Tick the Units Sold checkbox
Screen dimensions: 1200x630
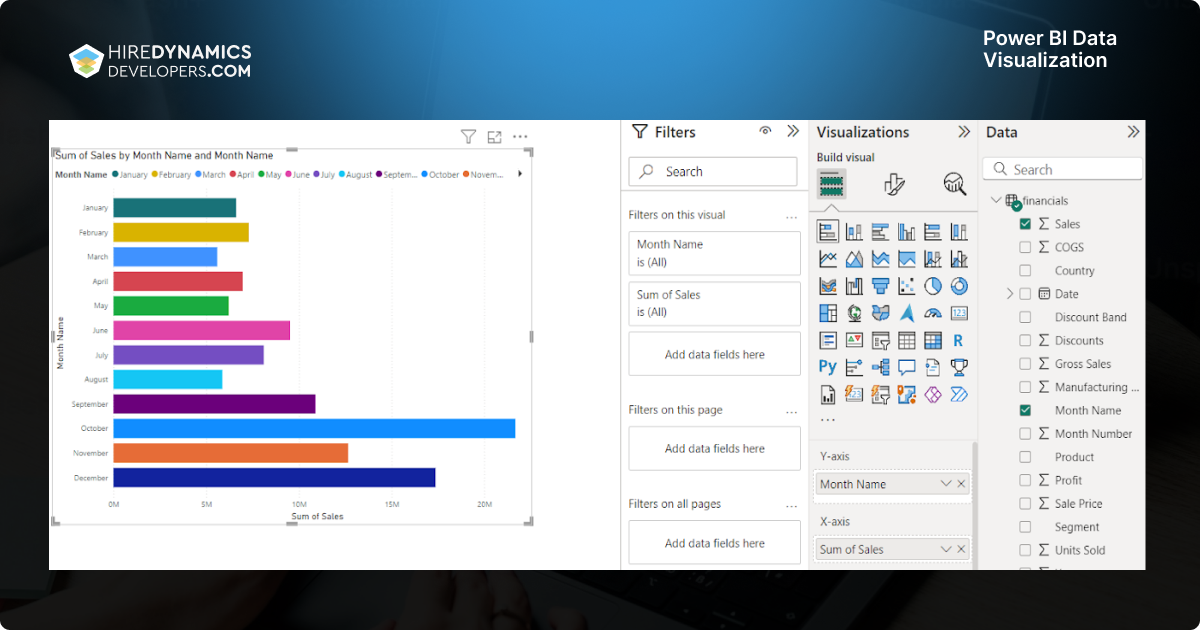click(x=1025, y=550)
